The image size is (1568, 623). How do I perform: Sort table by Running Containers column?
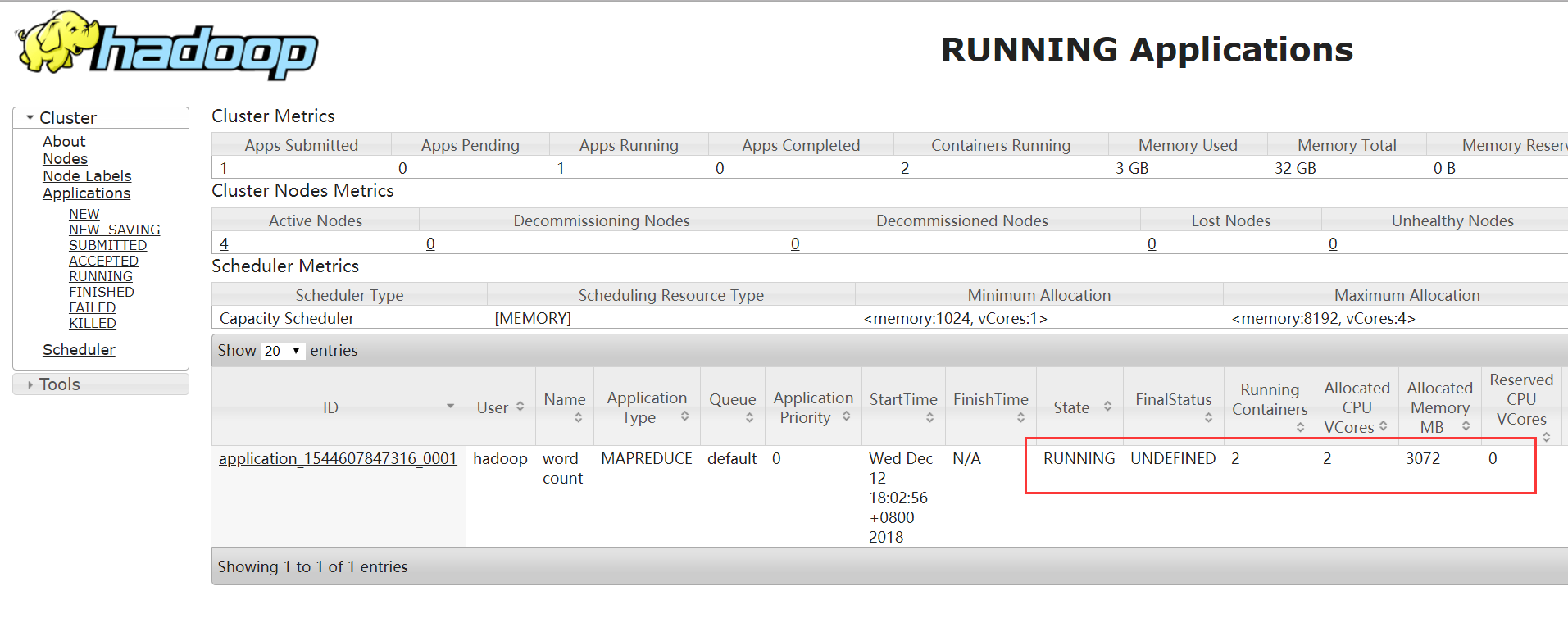(1270, 407)
